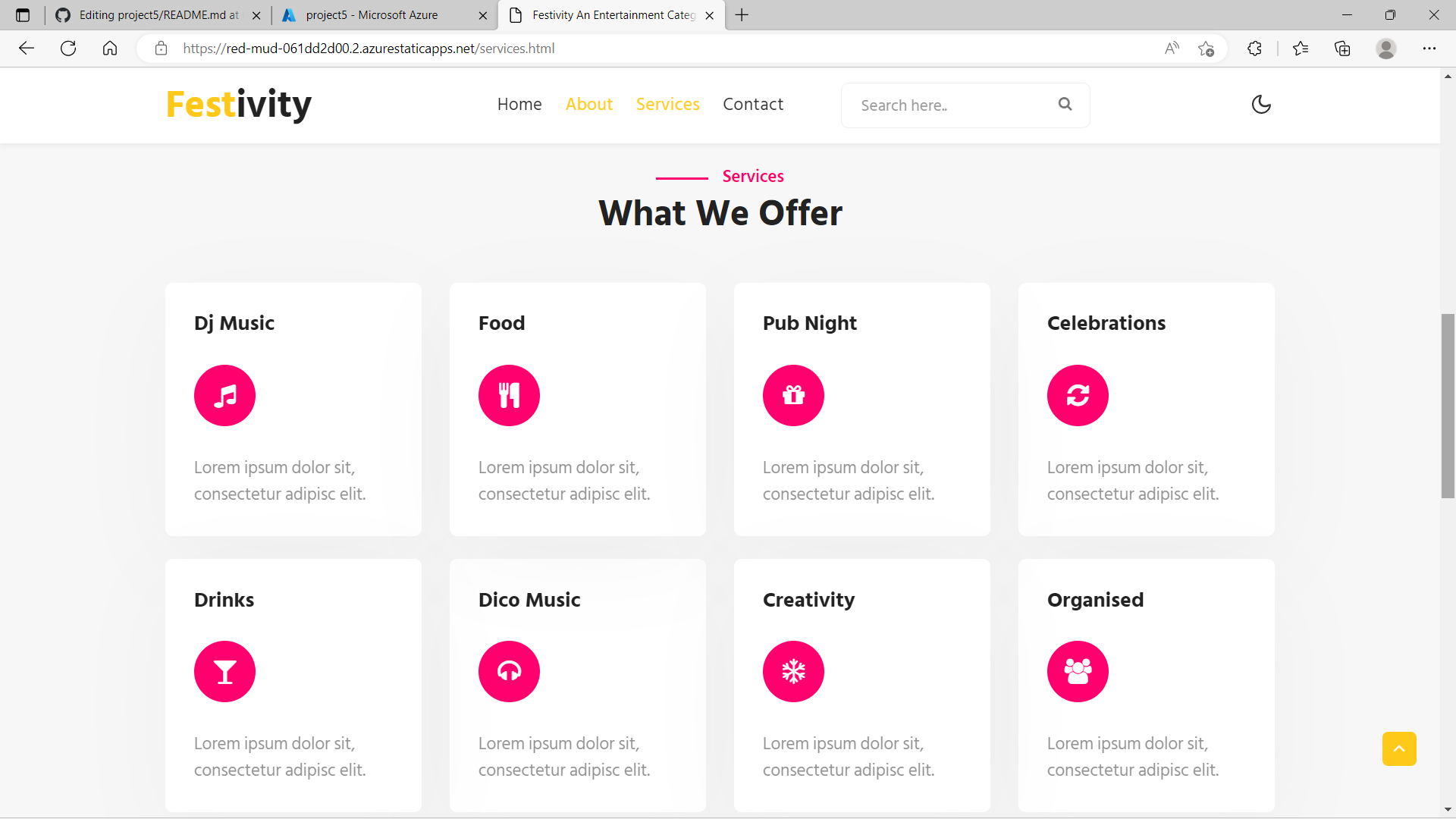Click the Drinks cocktail glass icon
Viewport: 1456px width, 819px height.
tap(224, 672)
